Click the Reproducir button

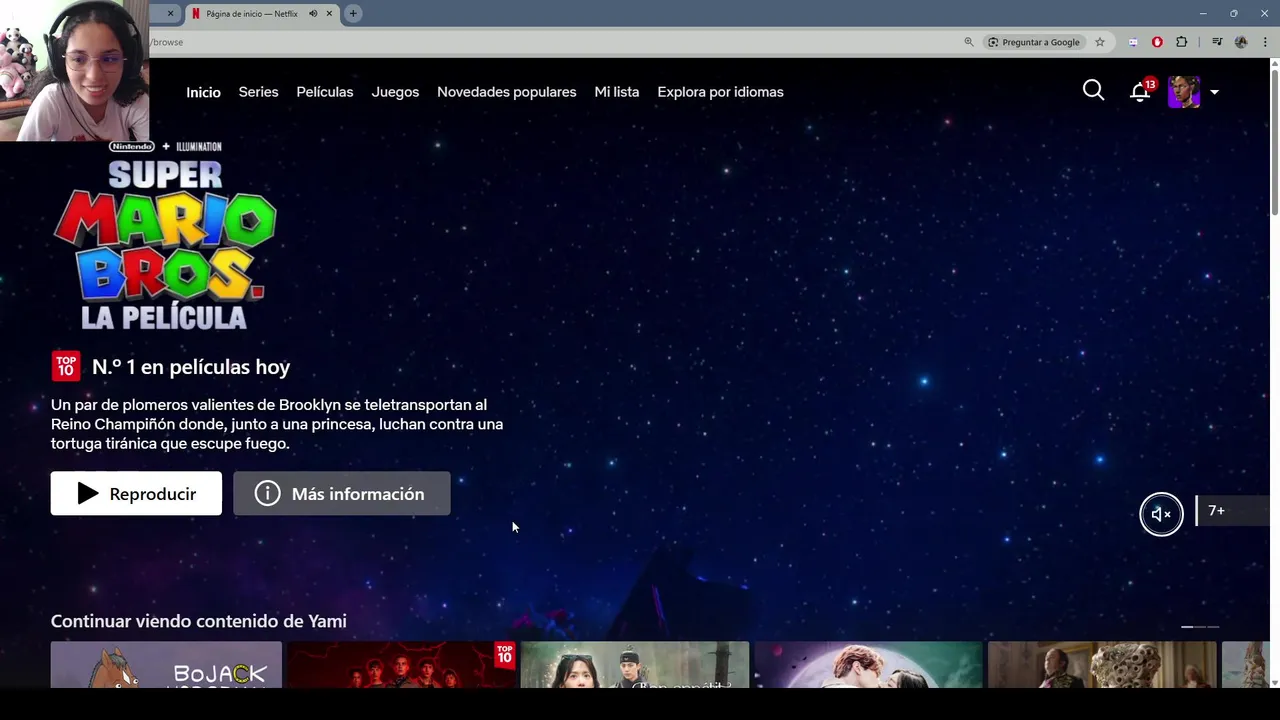coord(136,494)
